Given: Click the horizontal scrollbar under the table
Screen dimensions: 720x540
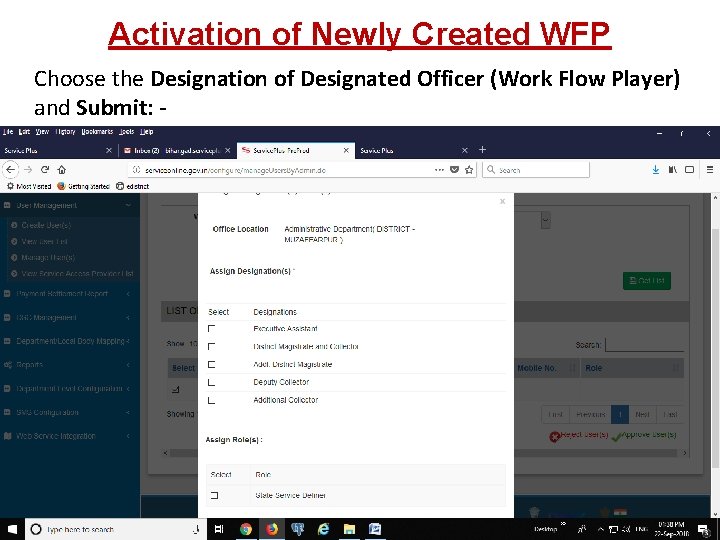Looking at the screenshot, I should click(x=425, y=453).
